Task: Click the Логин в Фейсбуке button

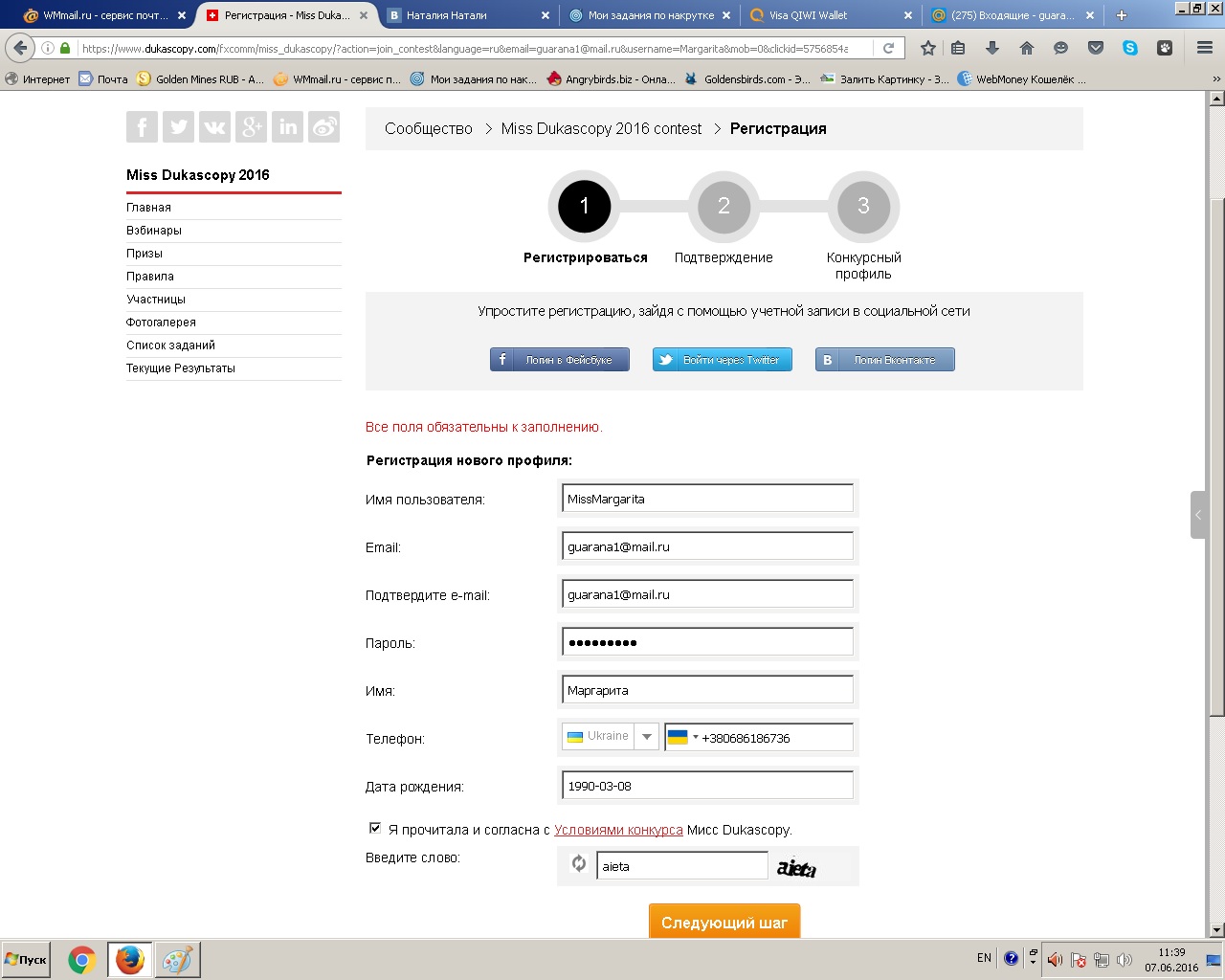Action: (x=560, y=360)
